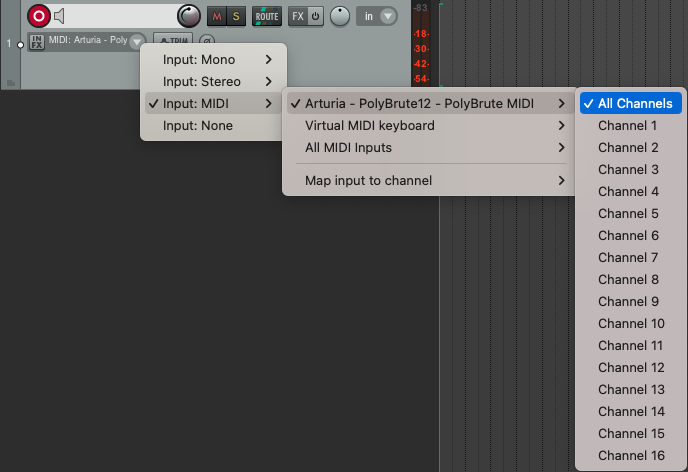Expand the Input: Mono submenu
Screen dimensions: 688x472
(213, 60)
